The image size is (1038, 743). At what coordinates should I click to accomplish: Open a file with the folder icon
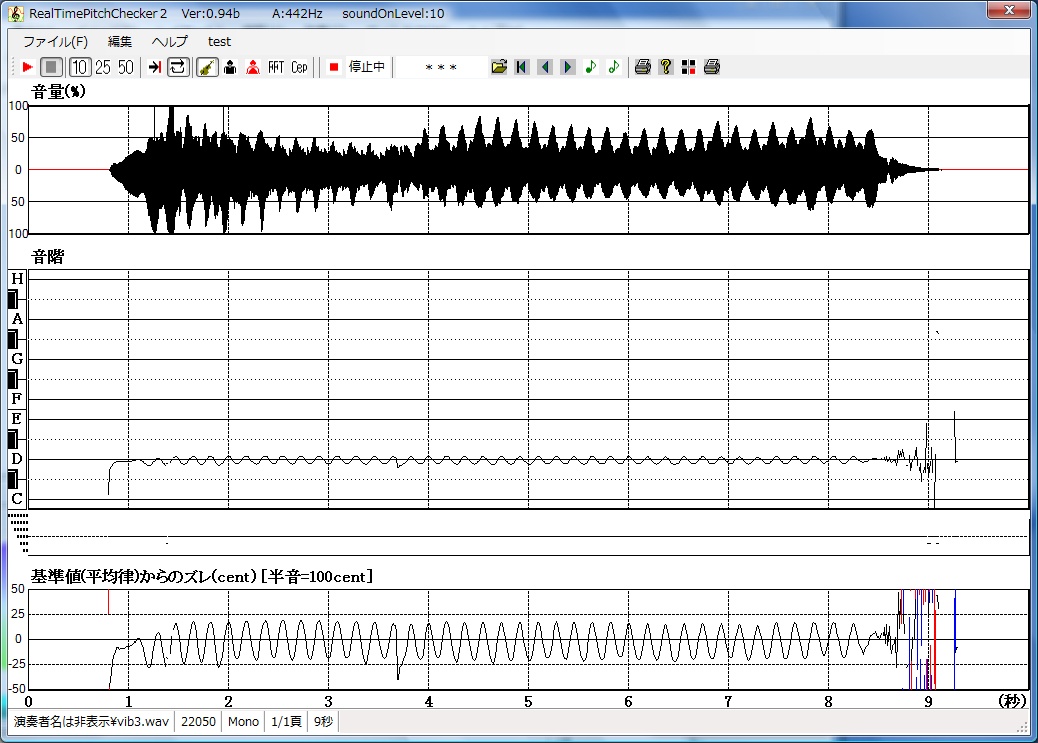pos(499,67)
